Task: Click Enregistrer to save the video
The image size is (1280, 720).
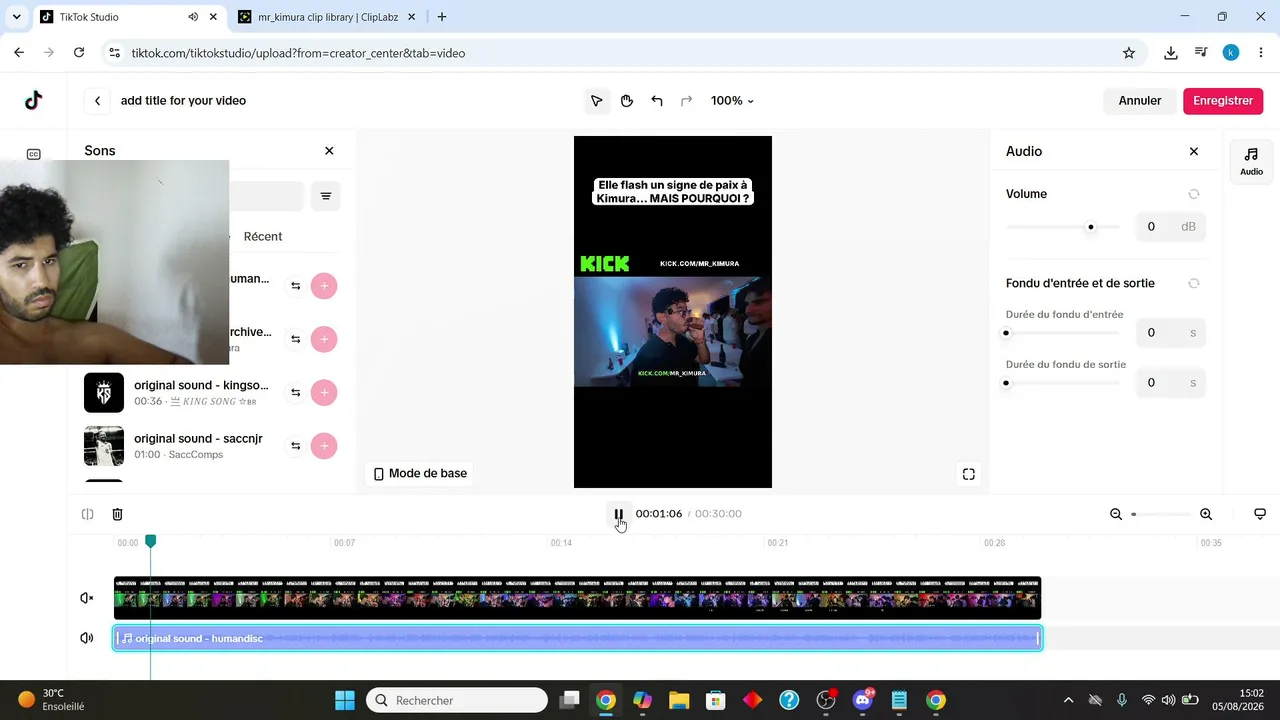Action: [x=1223, y=101]
